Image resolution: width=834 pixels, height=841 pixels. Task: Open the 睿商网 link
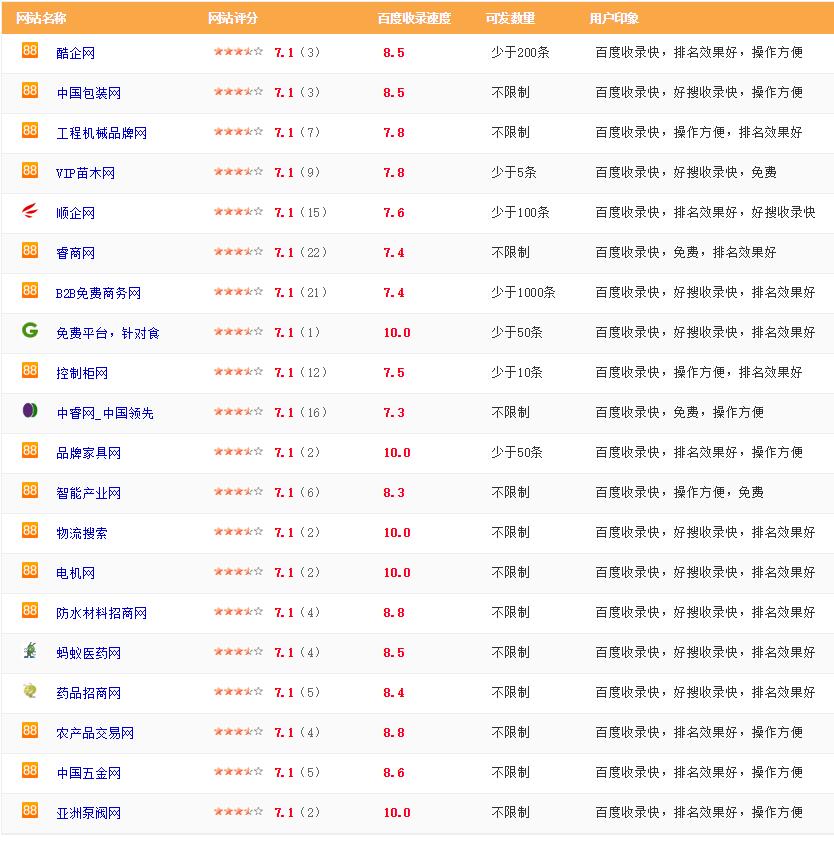76,253
